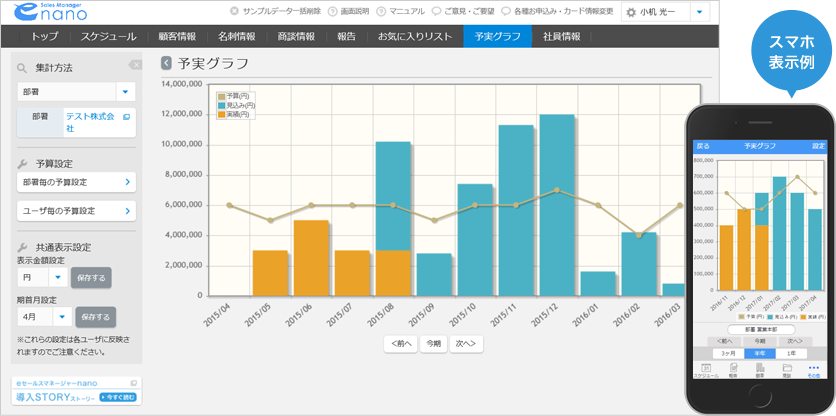Click the 次へ> button under the chart
Image resolution: width=836 pixels, height=416 pixels.
tap(466, 344)
